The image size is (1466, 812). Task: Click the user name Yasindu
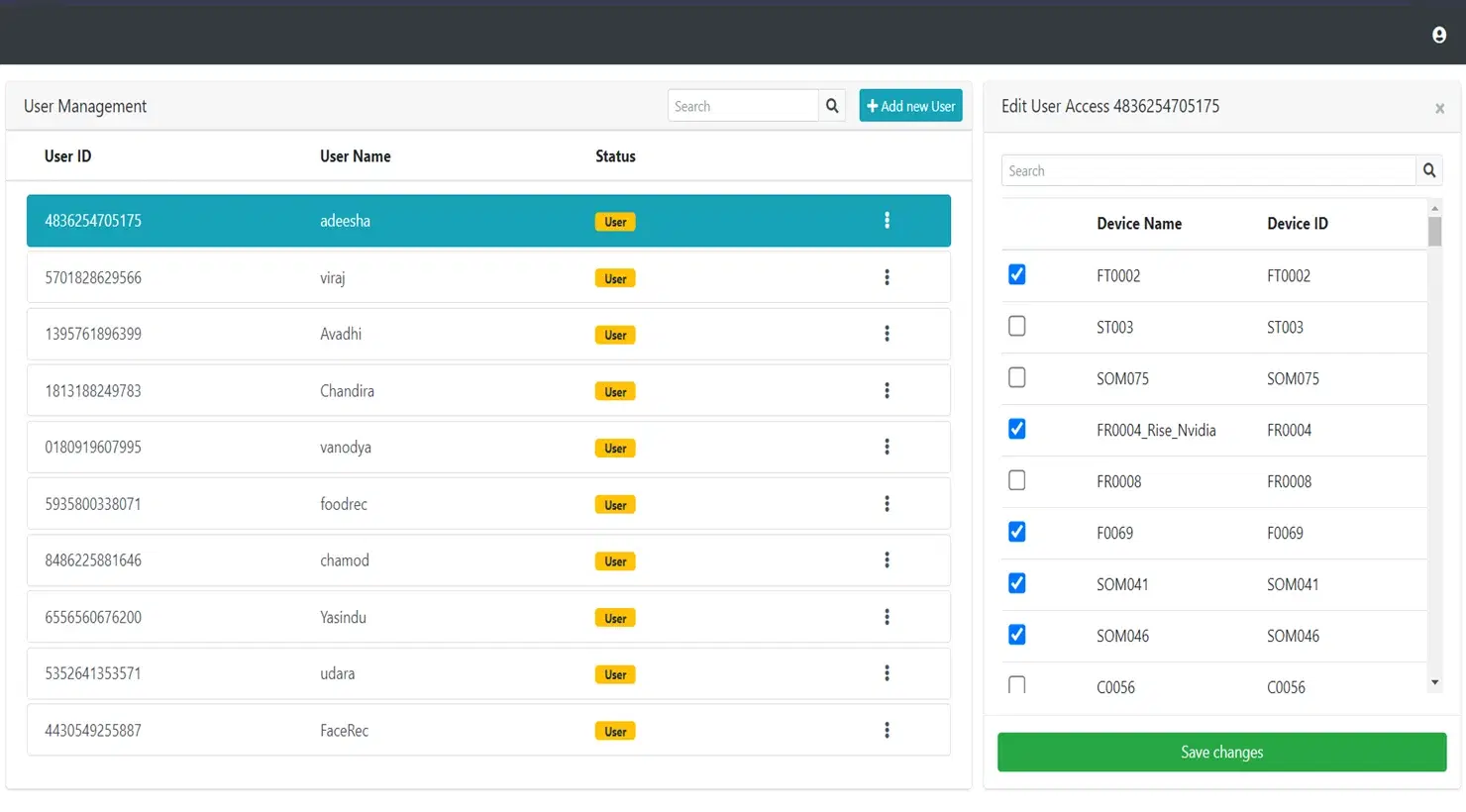343,617
